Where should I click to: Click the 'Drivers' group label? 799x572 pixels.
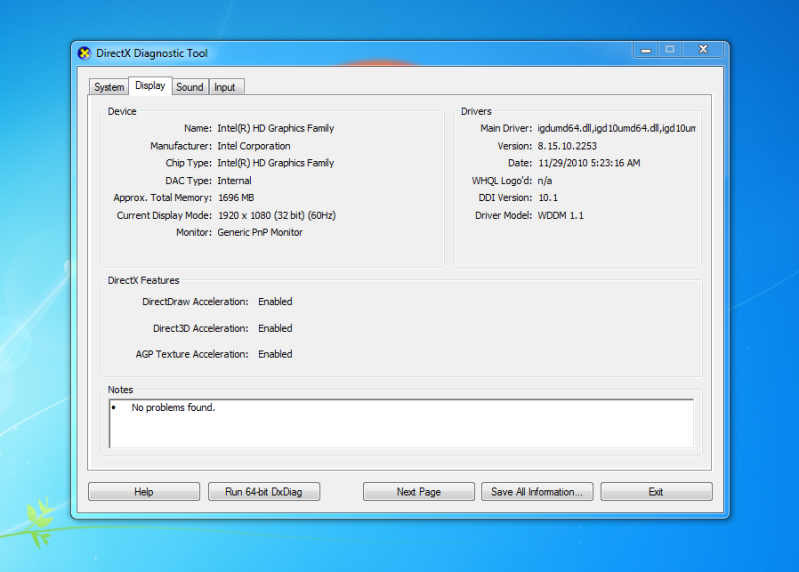click(476, 112)
